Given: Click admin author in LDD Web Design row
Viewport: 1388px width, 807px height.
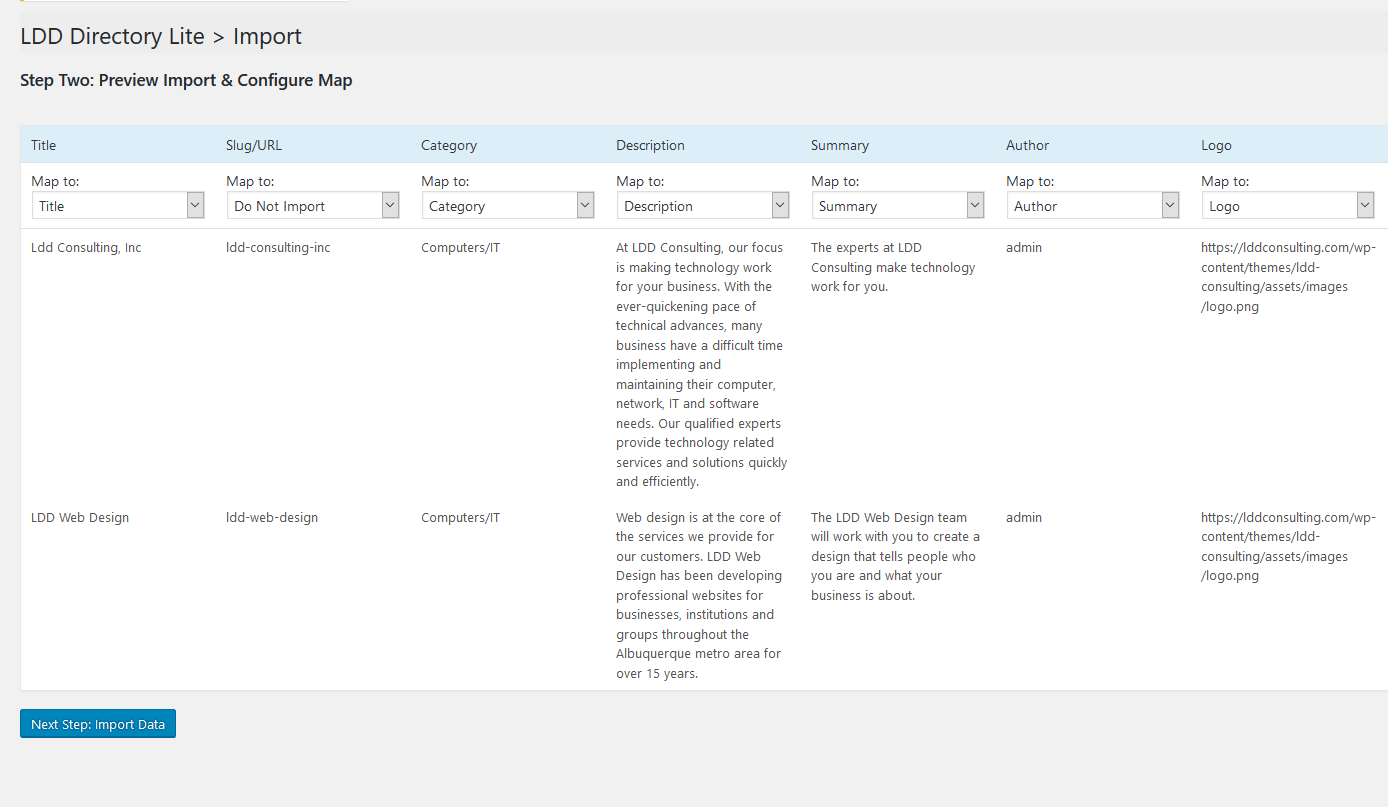Looking at the screenshot, I should pos(1024,517).
